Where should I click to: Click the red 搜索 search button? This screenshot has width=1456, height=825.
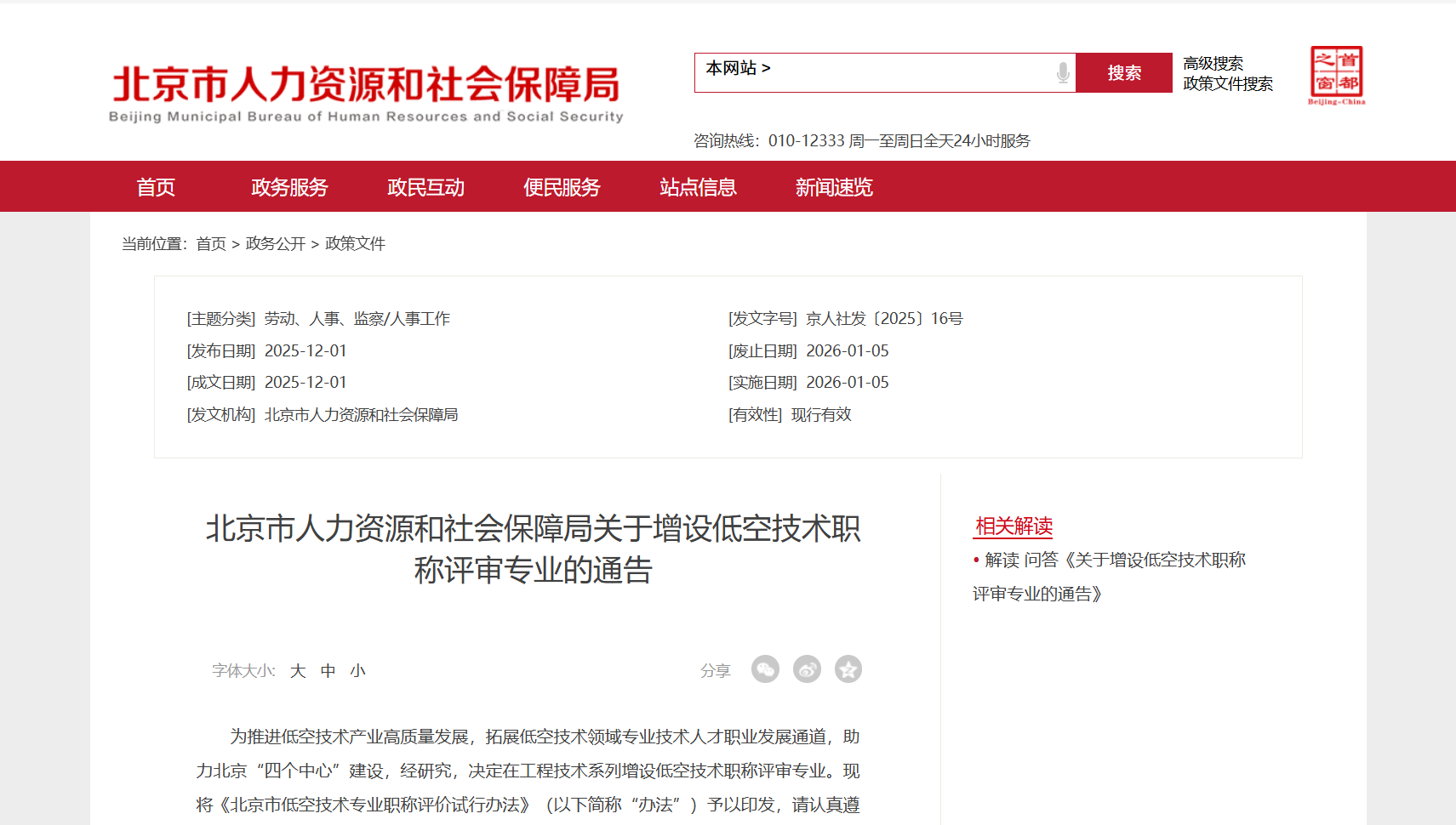coord(1123,73)
